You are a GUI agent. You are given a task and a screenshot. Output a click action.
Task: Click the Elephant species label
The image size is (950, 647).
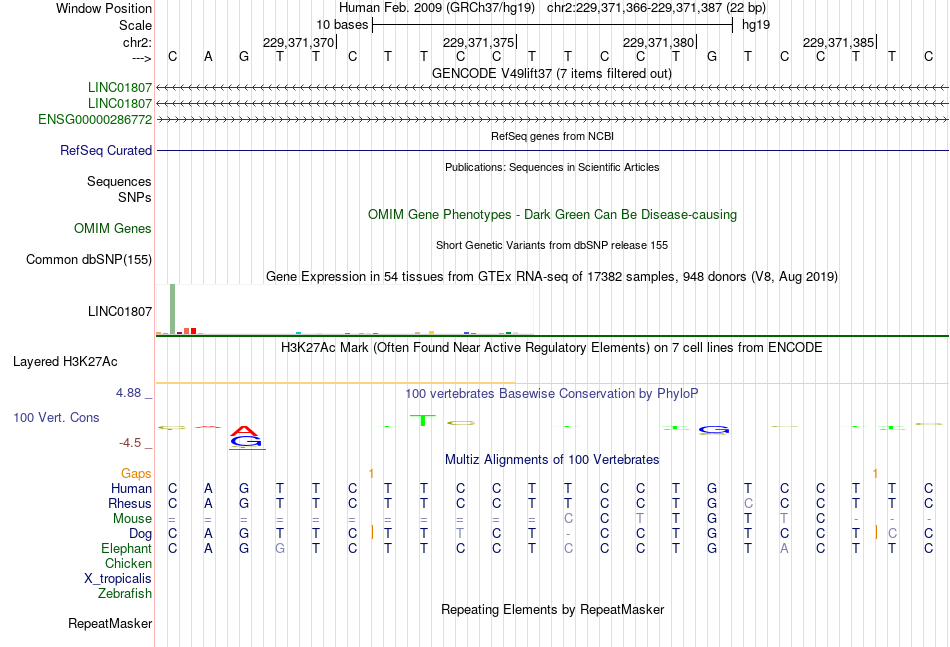(x=127, y=548)
